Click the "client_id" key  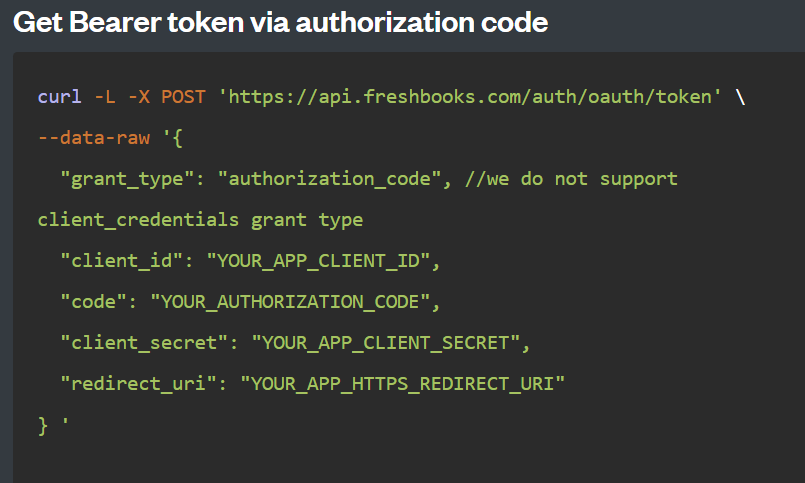122,261
